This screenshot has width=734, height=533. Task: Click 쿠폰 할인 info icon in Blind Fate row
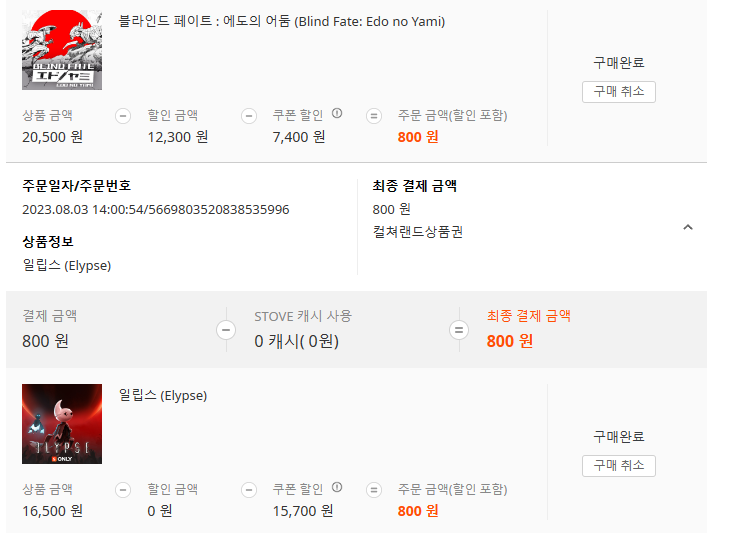[x=337, y=114]
